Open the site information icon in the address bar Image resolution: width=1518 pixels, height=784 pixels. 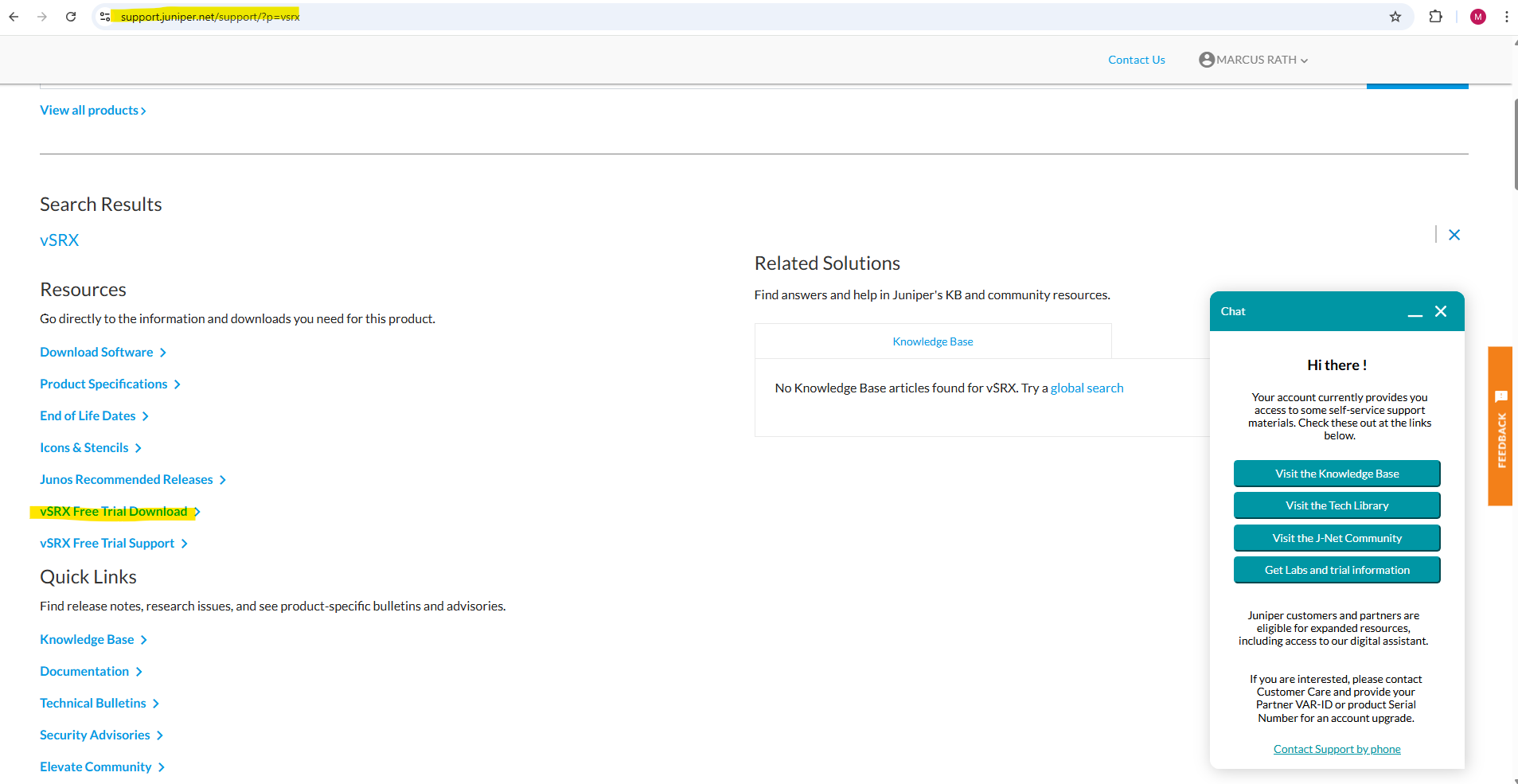(105, 17)
